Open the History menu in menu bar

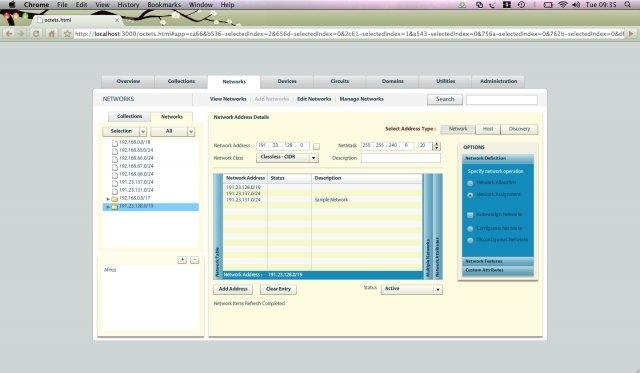[x=128, y=4]
